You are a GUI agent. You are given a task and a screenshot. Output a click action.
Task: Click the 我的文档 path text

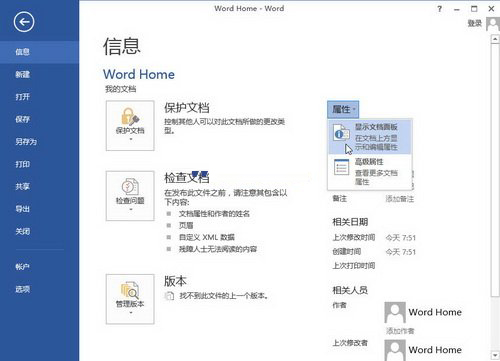click(121, 89)
